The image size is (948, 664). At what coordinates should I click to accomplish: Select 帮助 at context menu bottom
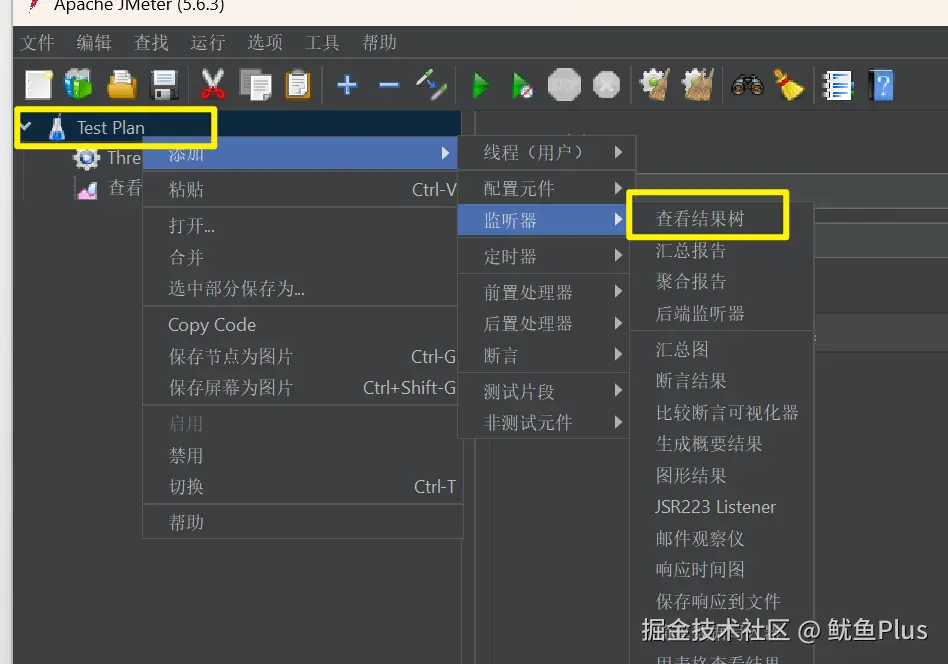coord(302,522)
